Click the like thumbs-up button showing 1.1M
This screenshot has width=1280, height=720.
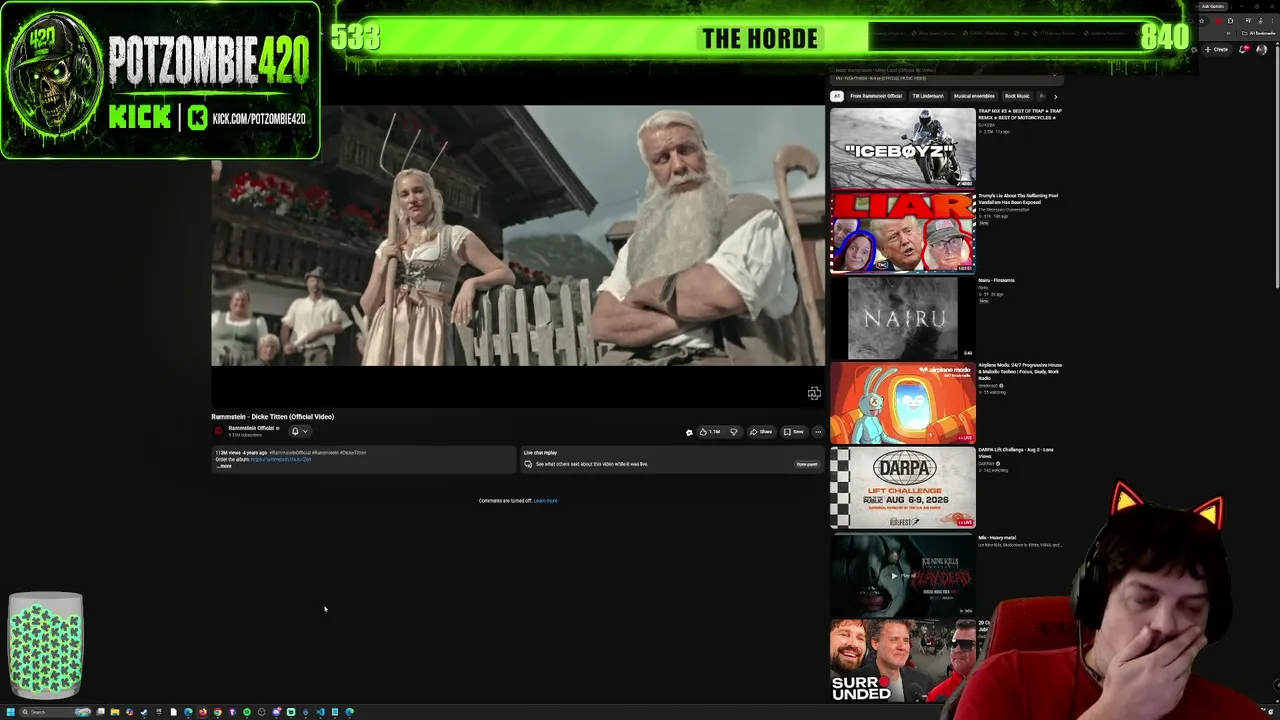[x=710, y=432]
